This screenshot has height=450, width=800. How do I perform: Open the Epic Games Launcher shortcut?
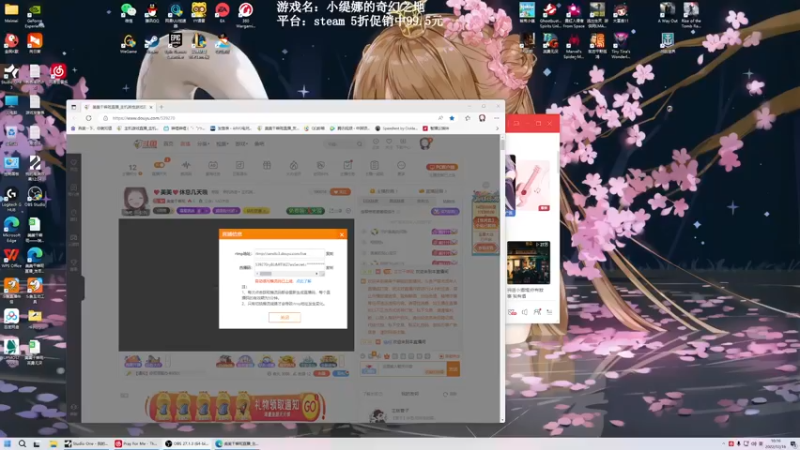(x=176, y=41)
